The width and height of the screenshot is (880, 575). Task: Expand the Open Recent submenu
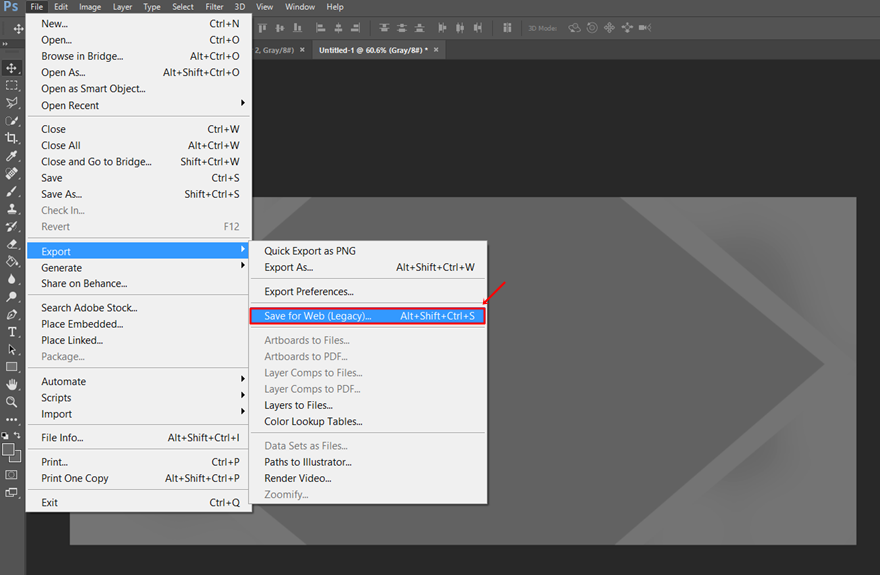point(140,105)
